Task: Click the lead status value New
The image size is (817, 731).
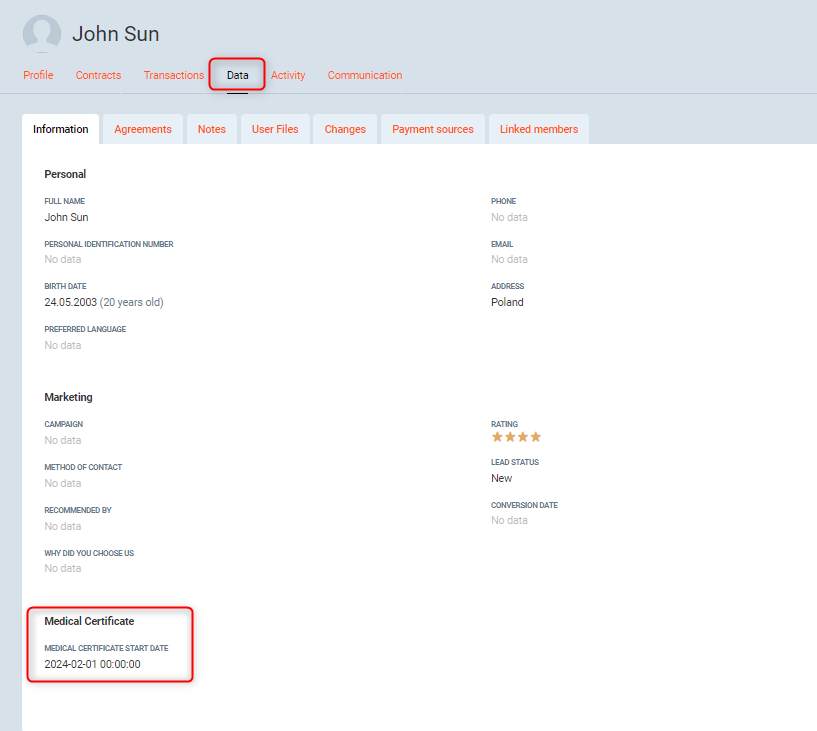Action: pyautogui.click(x=501, y=478)
